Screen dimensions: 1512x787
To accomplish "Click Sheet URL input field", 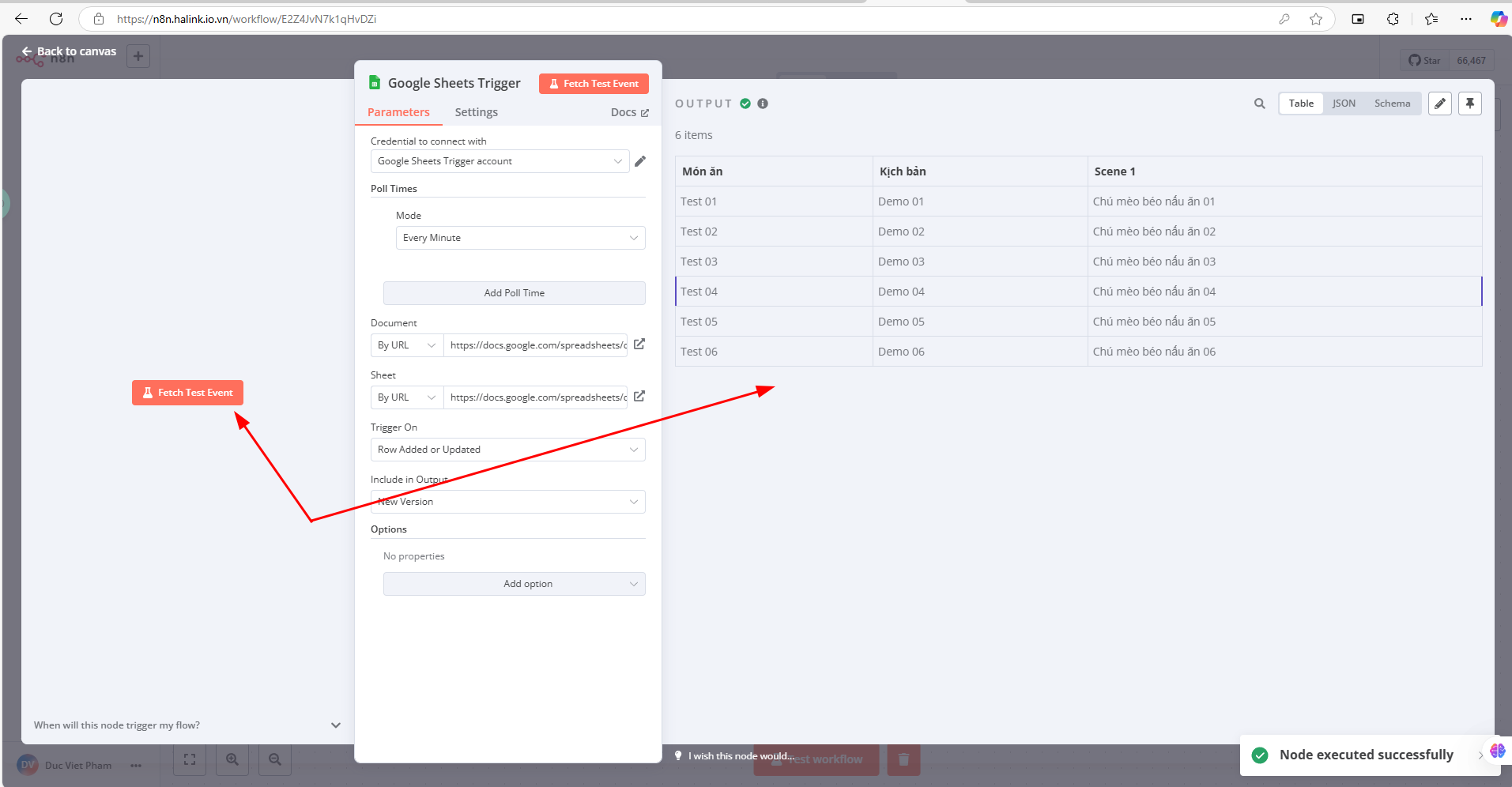I will [x=535, y=397].
